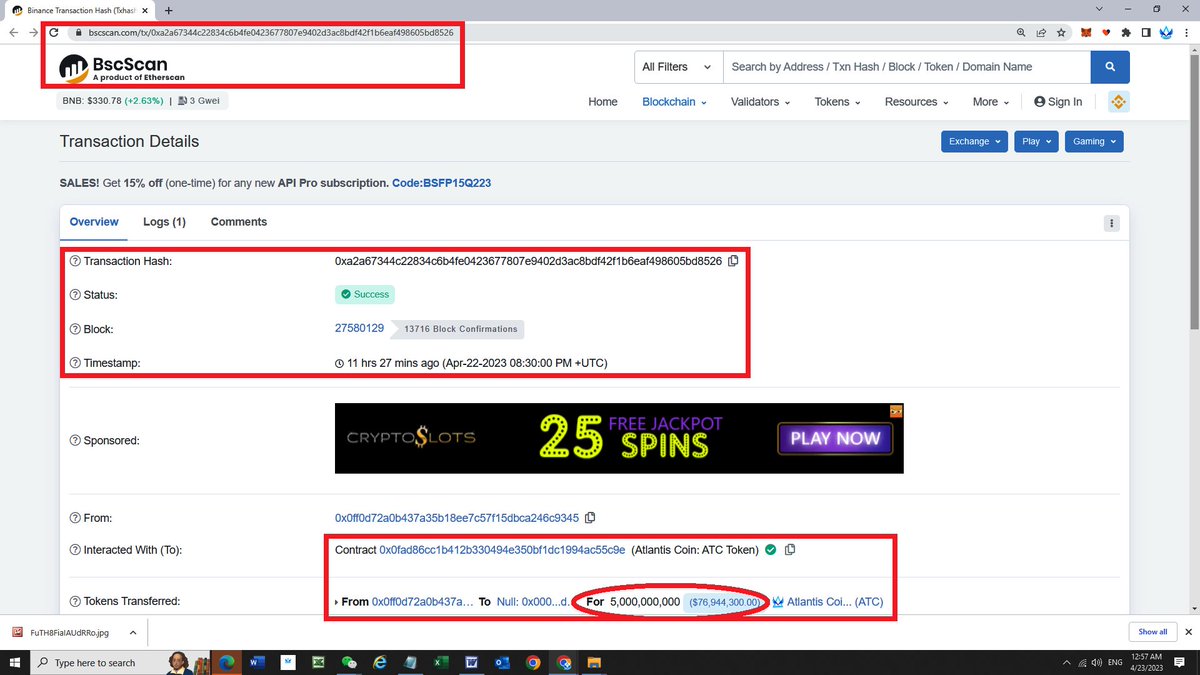Open the Gaming dropdown button

pos(1094,142)
